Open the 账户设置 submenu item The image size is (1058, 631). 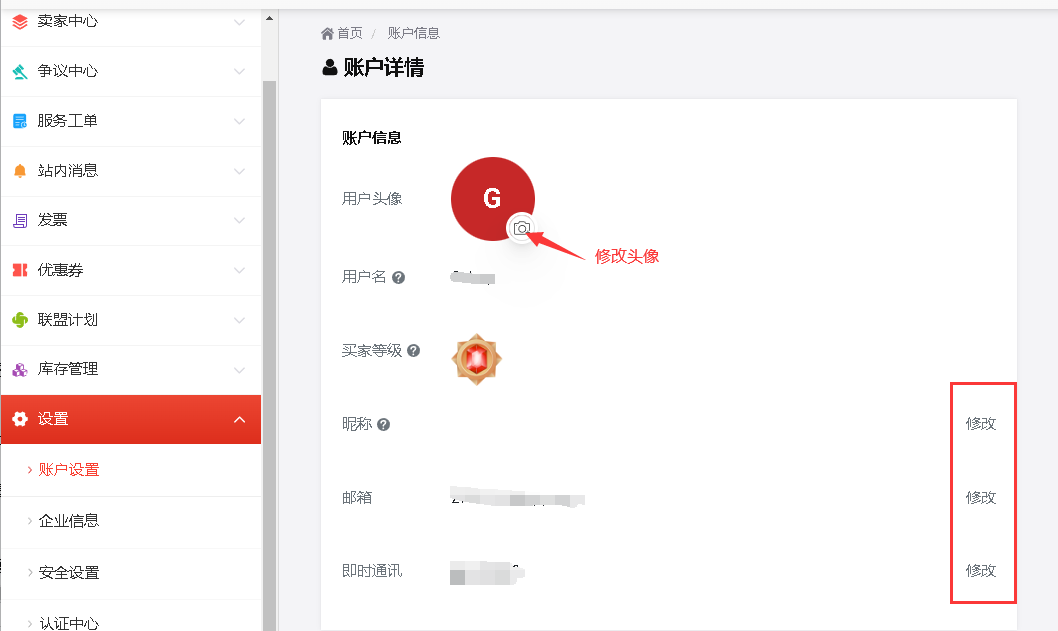click(69, 470)
